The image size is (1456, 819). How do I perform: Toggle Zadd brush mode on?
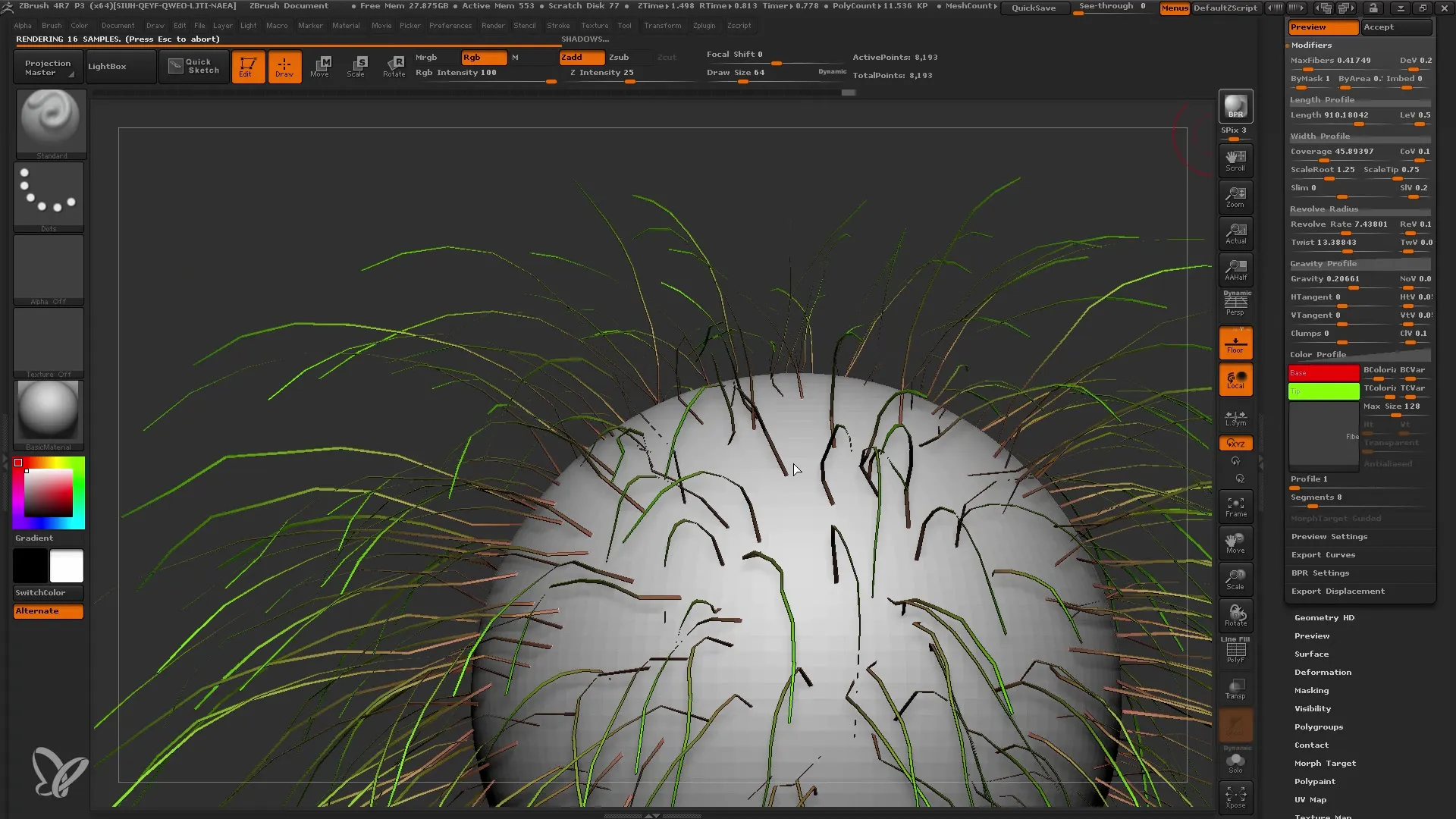click(578, 56)
